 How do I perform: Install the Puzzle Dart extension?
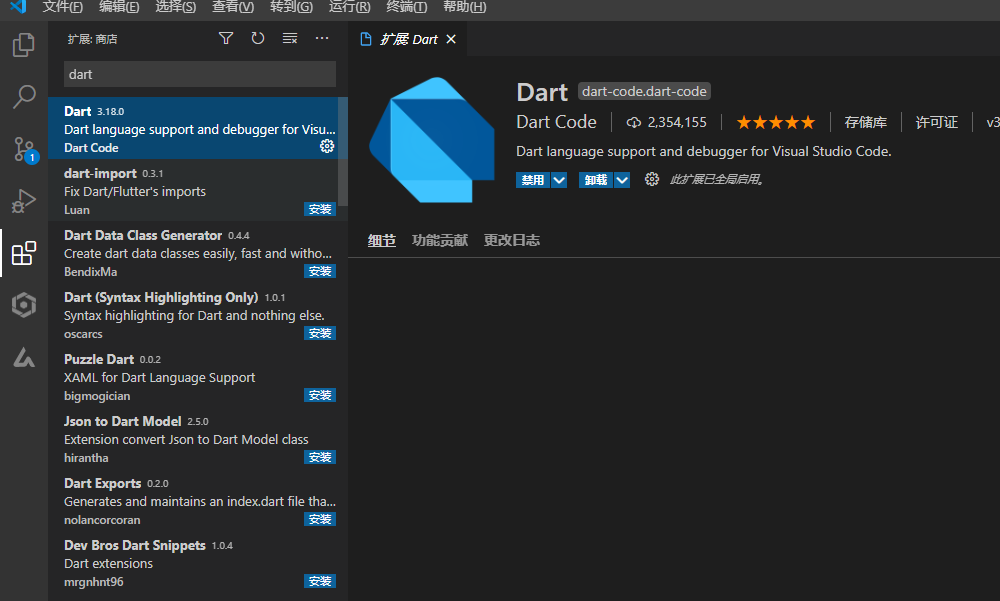coord(320,395)
